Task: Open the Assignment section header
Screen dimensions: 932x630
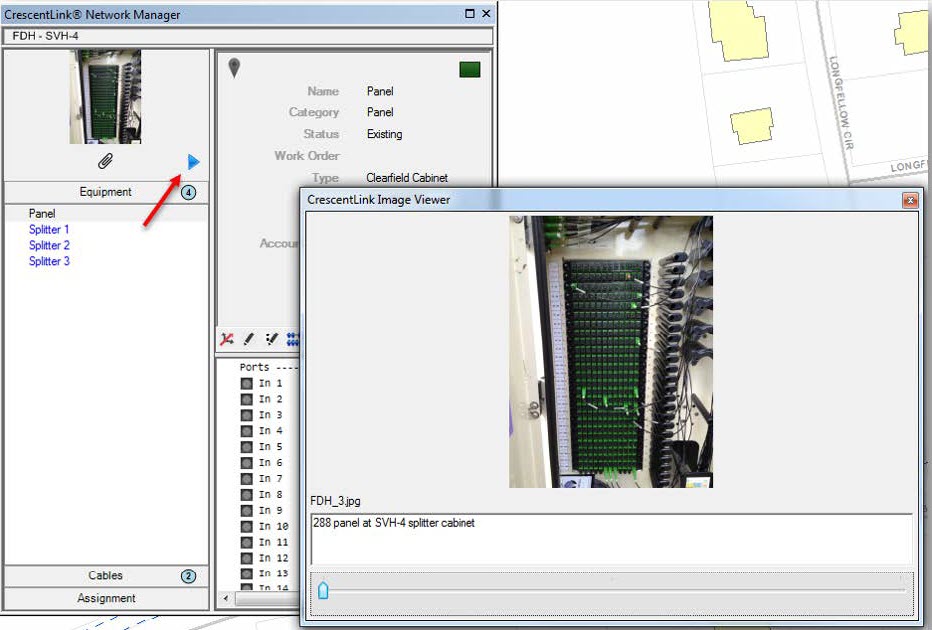Action: (x=106, y=598)
